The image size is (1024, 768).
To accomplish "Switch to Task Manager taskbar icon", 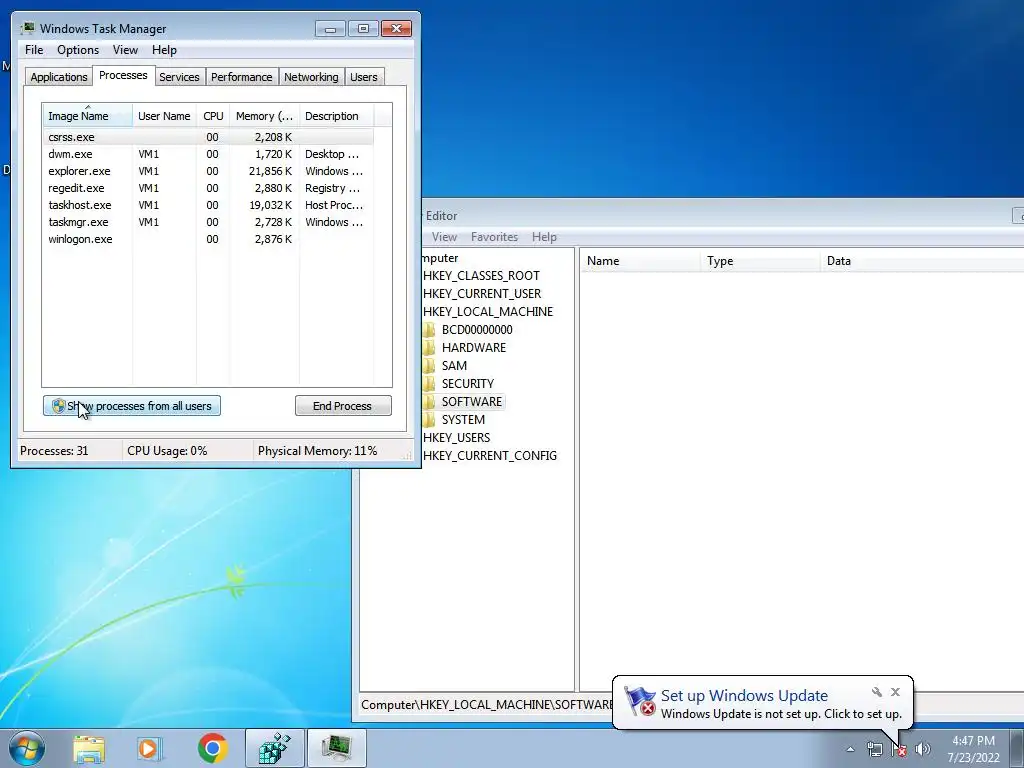I will (336, 748).
